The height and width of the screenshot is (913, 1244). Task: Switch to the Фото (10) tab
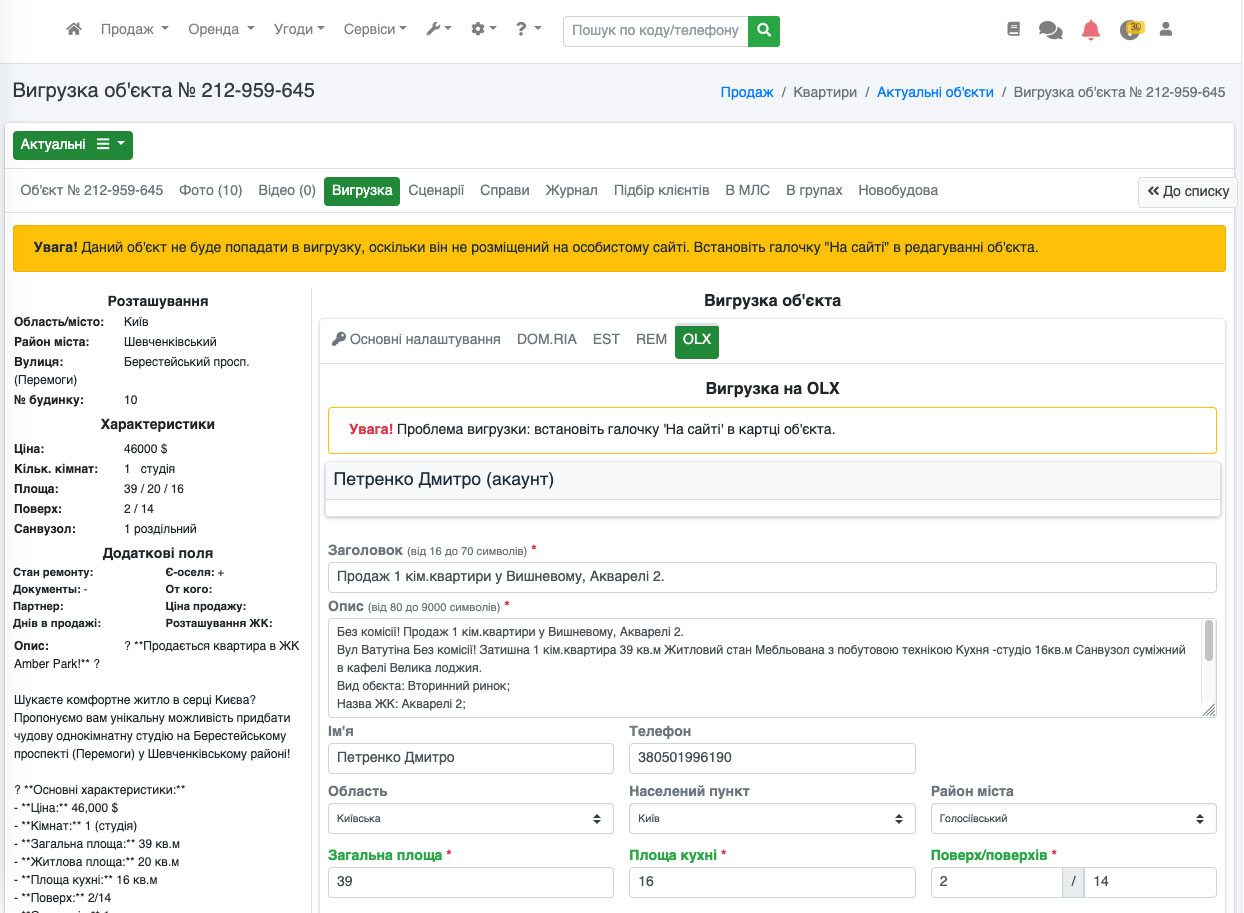click(210, 190)
